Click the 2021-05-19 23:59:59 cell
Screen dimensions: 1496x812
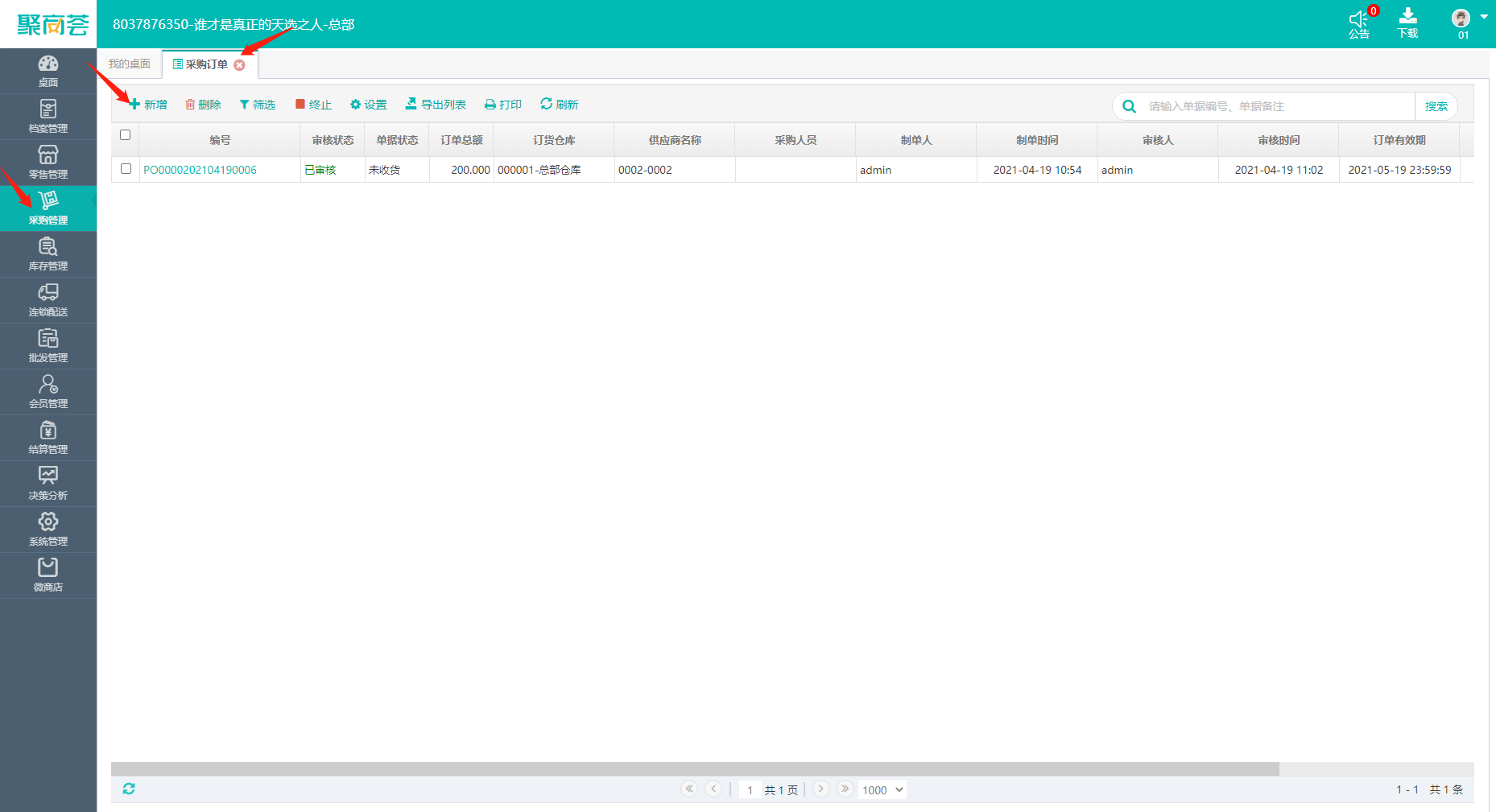[1399, 170]
